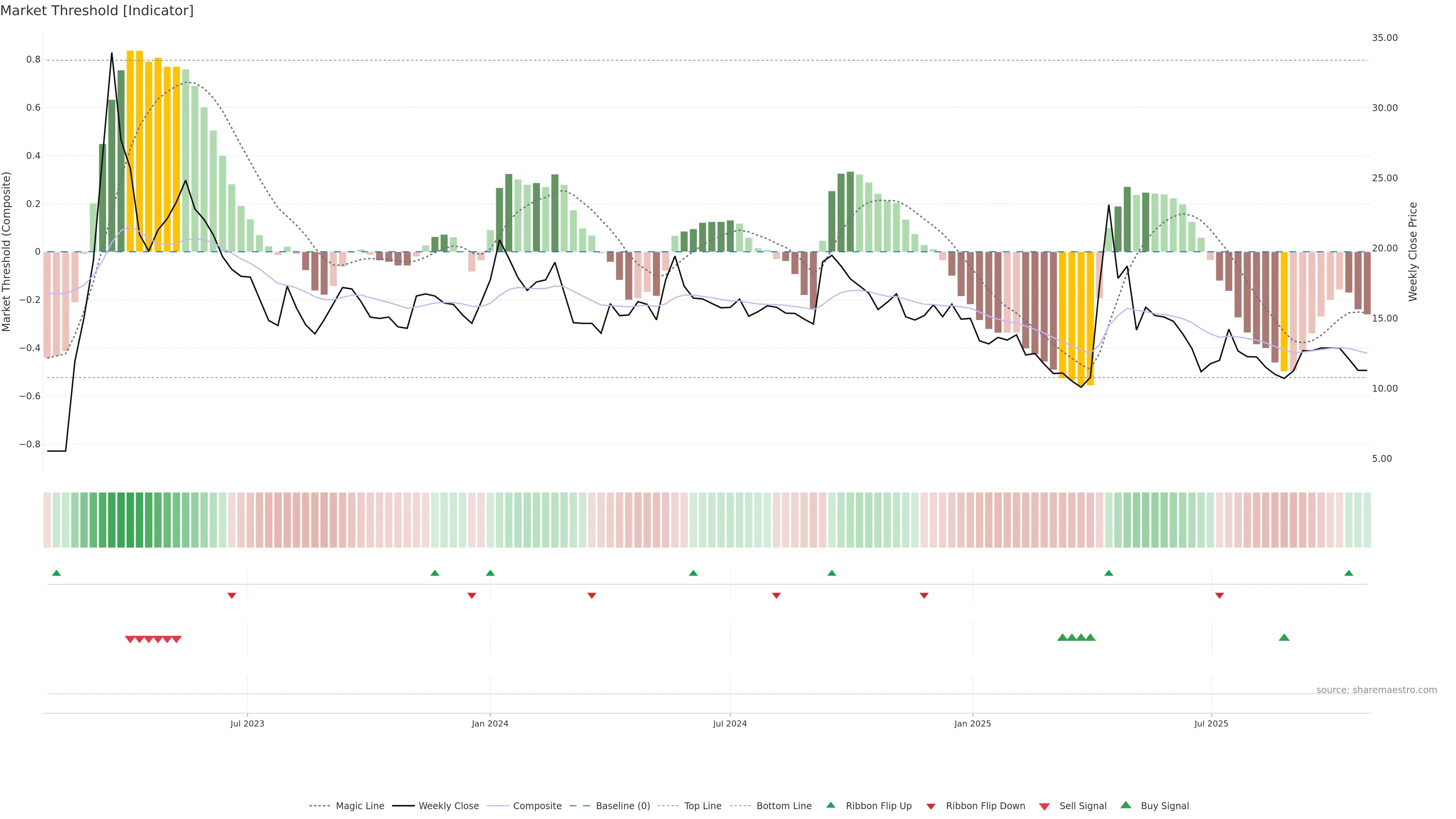Click the Buy Signal legend triangle icon
This screenshot has width=1456, height=819.
pyautogui.click(x=1126, y=805)
